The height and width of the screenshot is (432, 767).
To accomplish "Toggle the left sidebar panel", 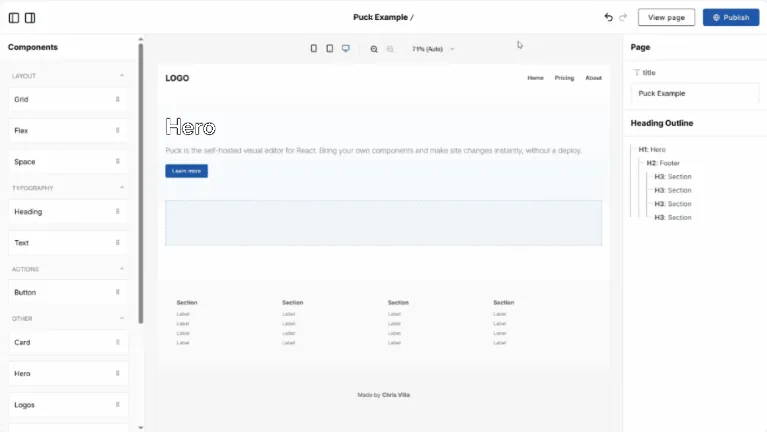I will (x=14, y=17).
